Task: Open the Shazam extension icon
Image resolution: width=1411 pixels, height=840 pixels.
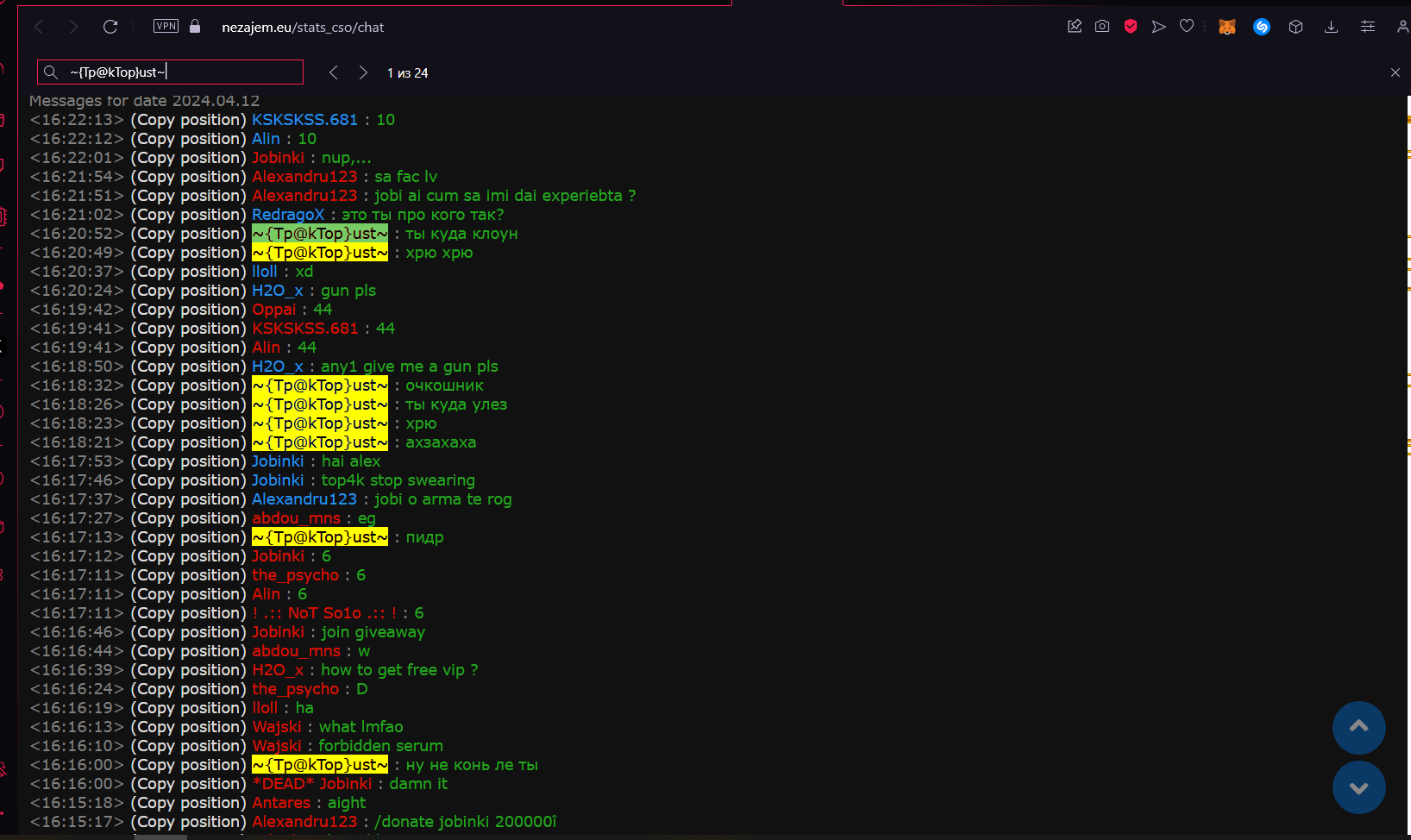Action: [x=1262, y=27]
